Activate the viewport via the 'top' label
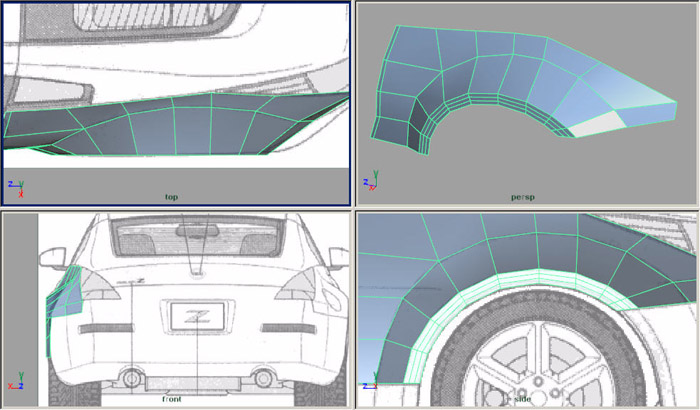 click(171, 197)
